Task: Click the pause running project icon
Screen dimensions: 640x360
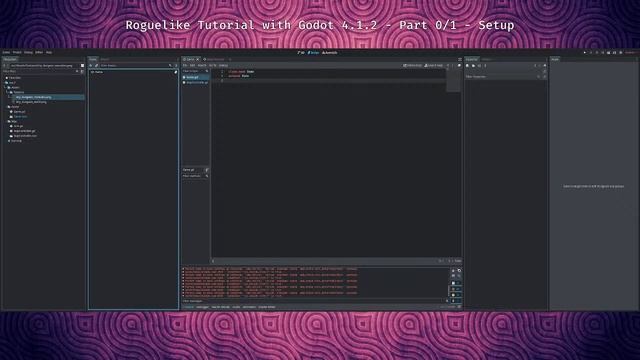Action: pos(591,53)
